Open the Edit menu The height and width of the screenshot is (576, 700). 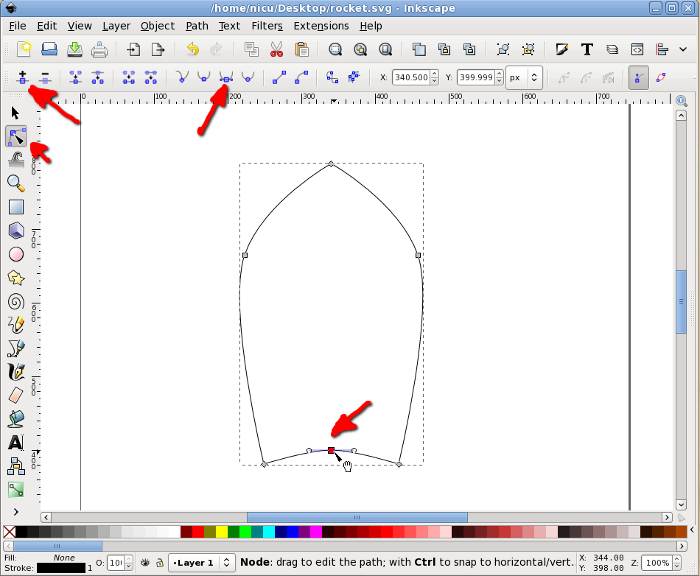(x=46, y=26)
